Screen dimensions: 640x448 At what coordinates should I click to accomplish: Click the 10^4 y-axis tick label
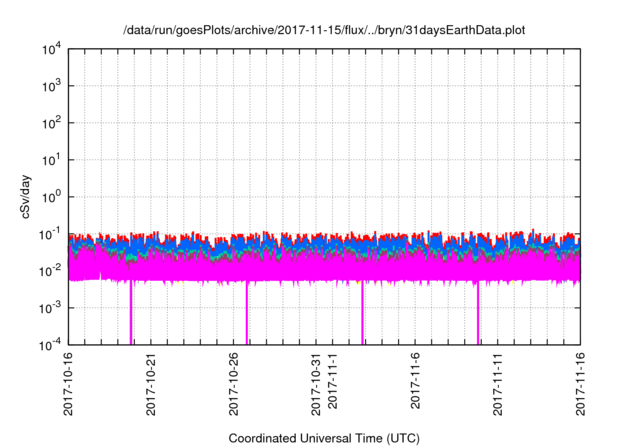52,49
